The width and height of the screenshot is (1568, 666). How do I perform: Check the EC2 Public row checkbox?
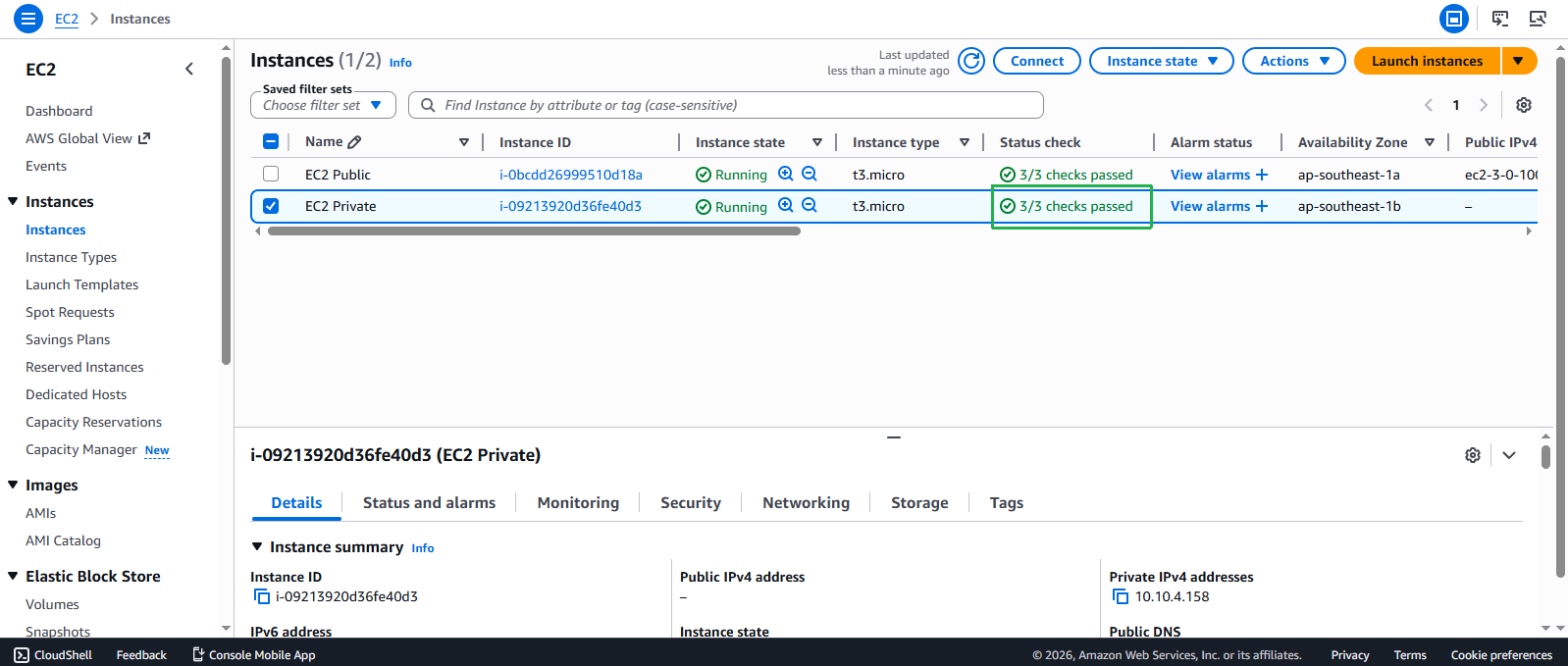pos(271,174)
